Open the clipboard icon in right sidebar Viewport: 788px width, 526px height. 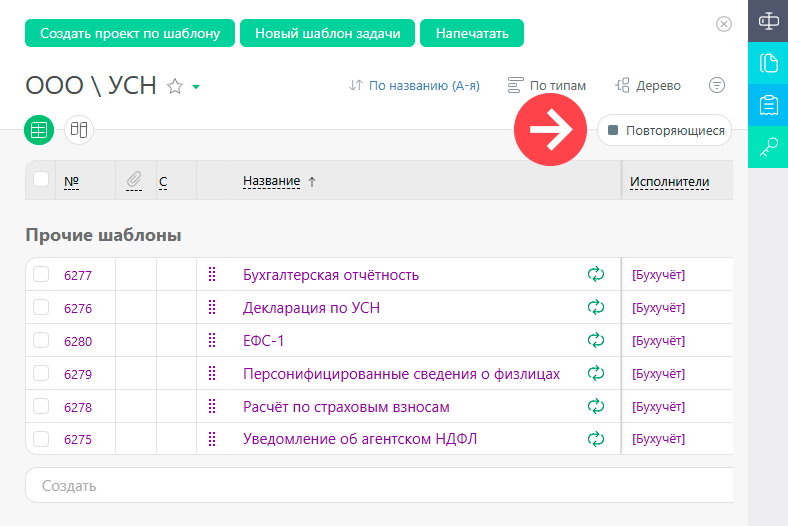pos(768,105)
